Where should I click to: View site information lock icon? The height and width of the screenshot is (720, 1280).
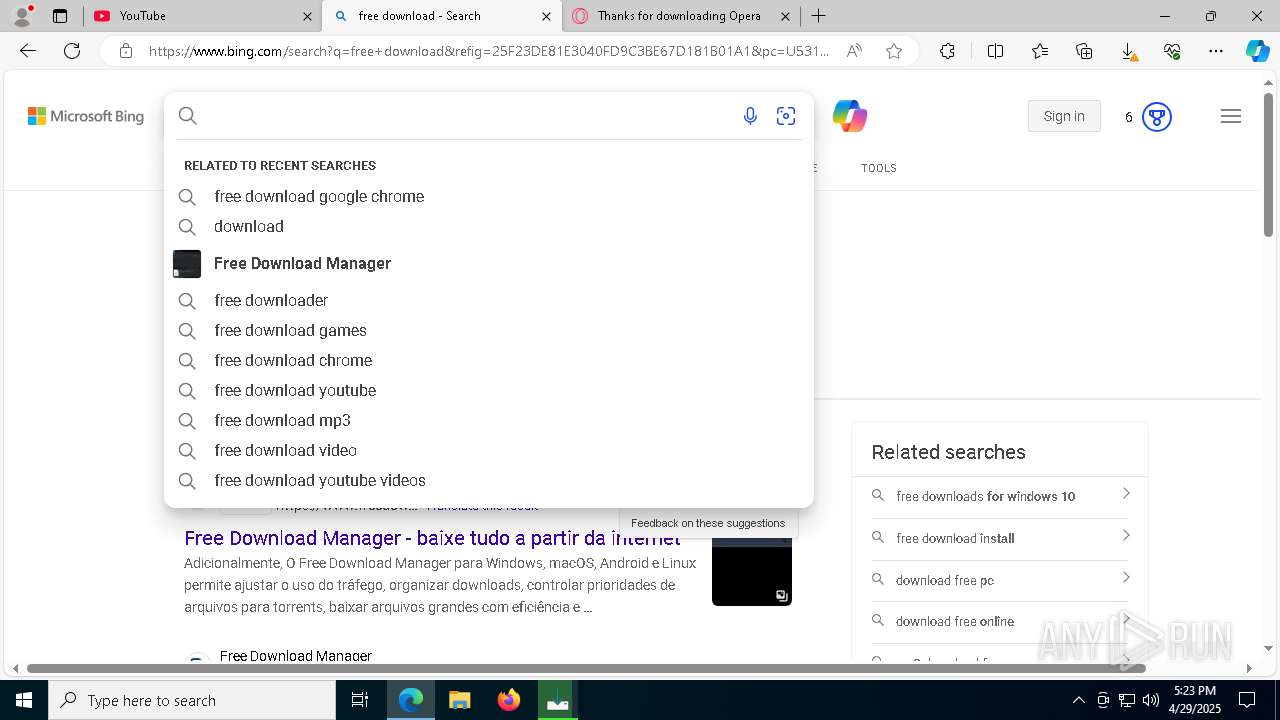click(x=125, y=51)
